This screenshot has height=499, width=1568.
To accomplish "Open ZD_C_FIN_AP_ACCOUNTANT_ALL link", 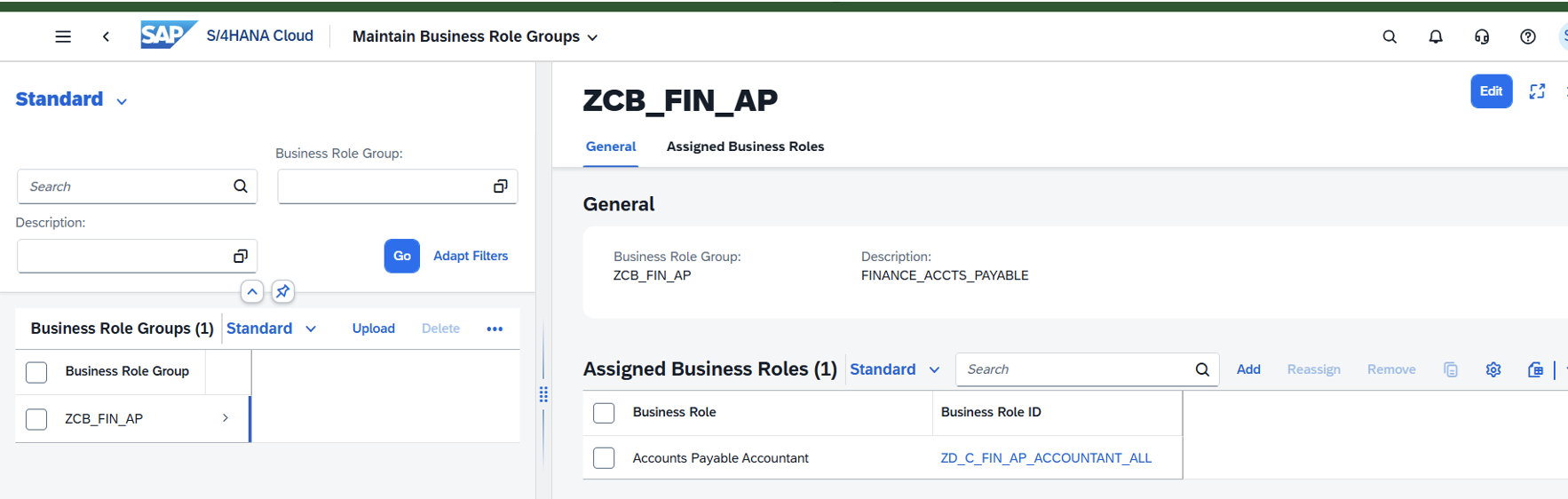I will [1046, 458].
